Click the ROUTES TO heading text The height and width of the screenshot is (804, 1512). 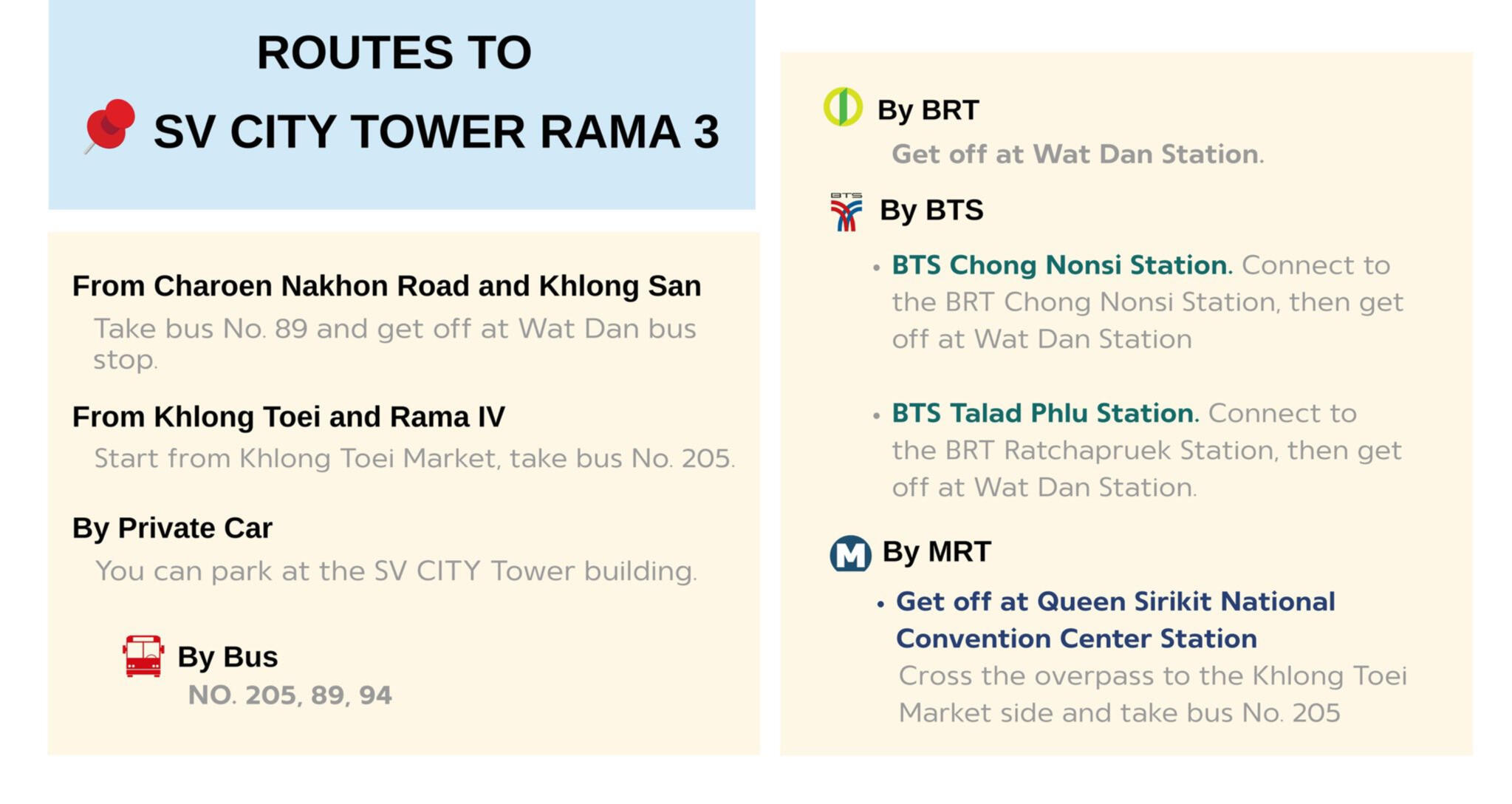tap(394, 52)
